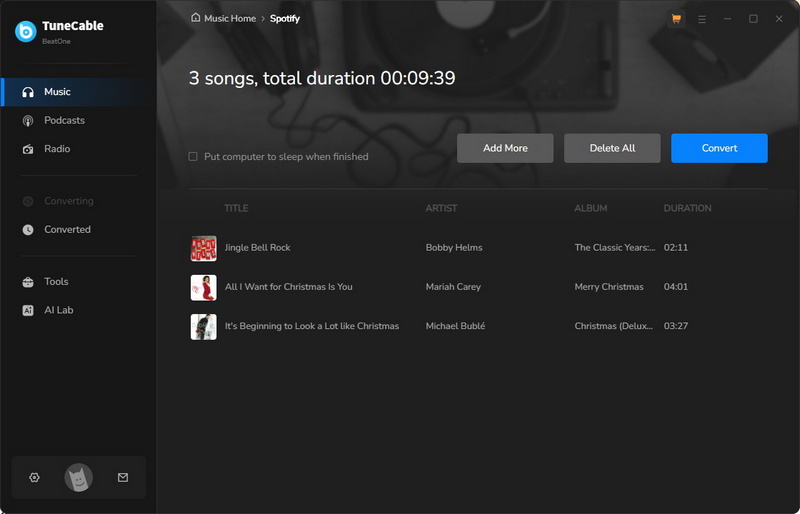800x514 pixels.
Task: Open the Podcasts icon in sidebar
Action: 28,120
